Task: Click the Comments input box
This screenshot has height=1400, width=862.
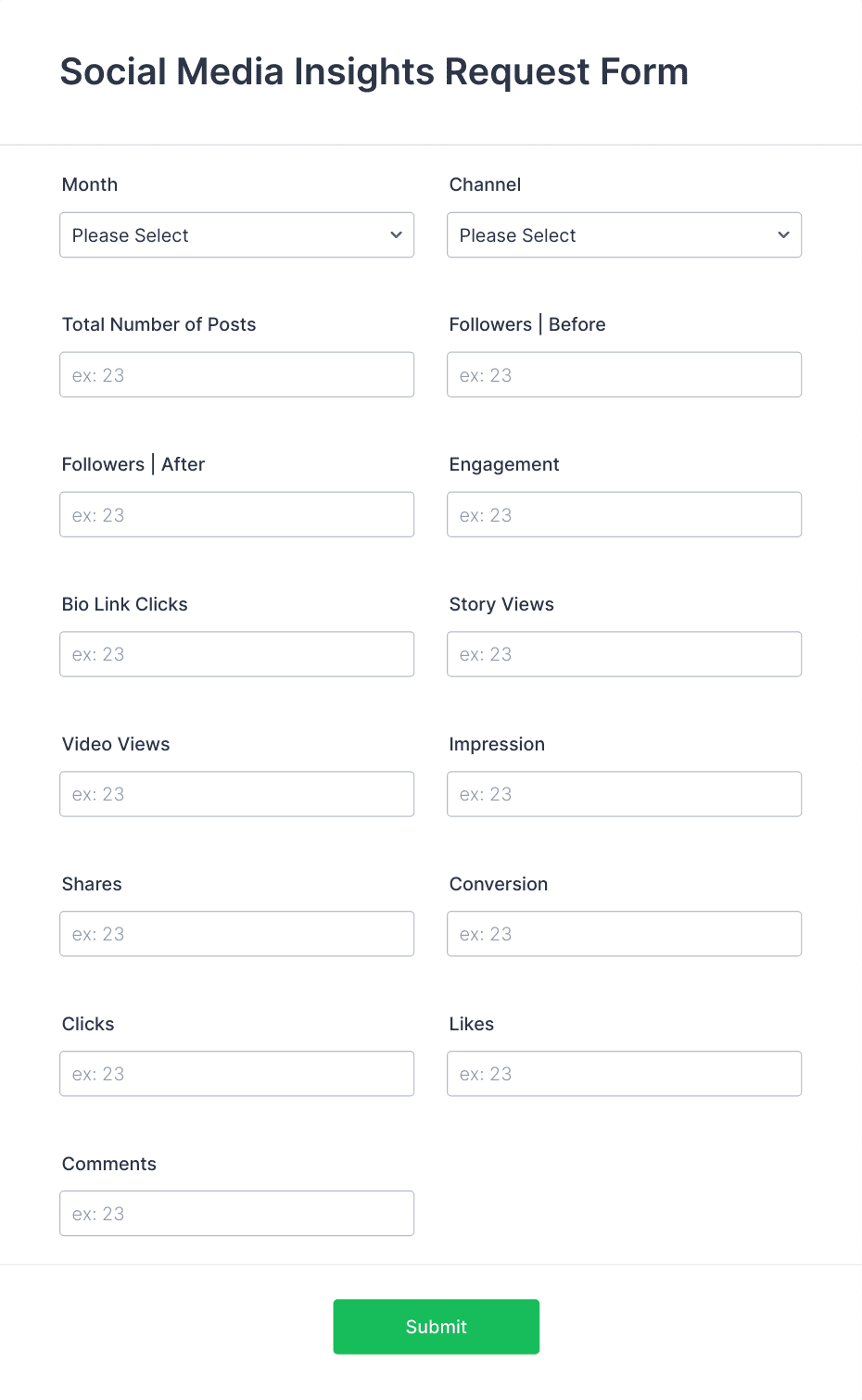Action: click(x=236, y=1213)
